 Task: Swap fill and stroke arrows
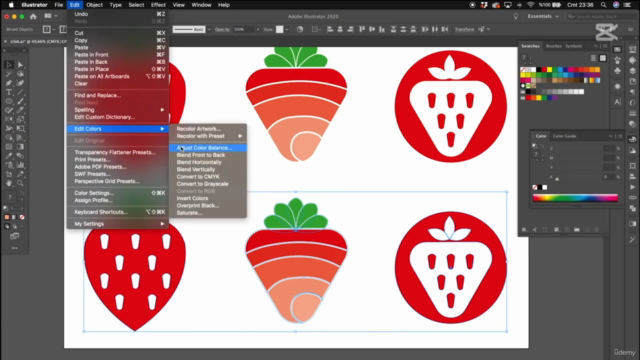[21, 193]
